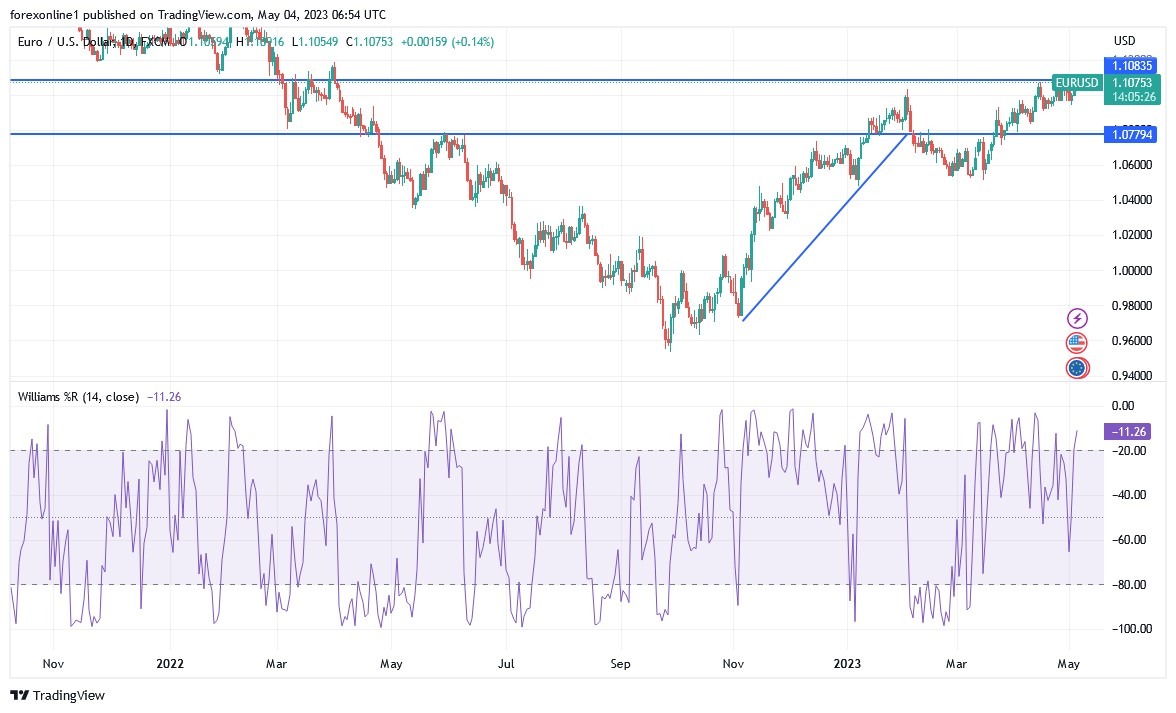1176x713 pixels.
Task: Click the 1.02000 price axis label
Action: (x=1132, y=235)
